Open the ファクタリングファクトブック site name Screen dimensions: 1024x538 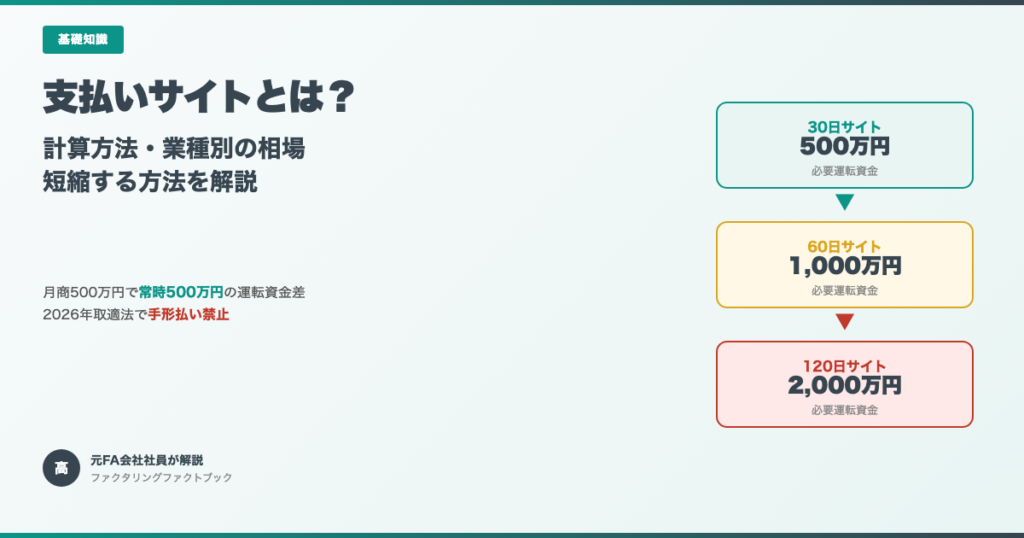click(x=161, y=478)
